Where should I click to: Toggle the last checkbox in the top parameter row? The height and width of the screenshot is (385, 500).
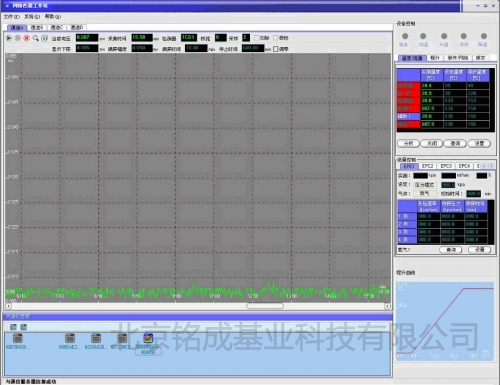tap(275, 38)
